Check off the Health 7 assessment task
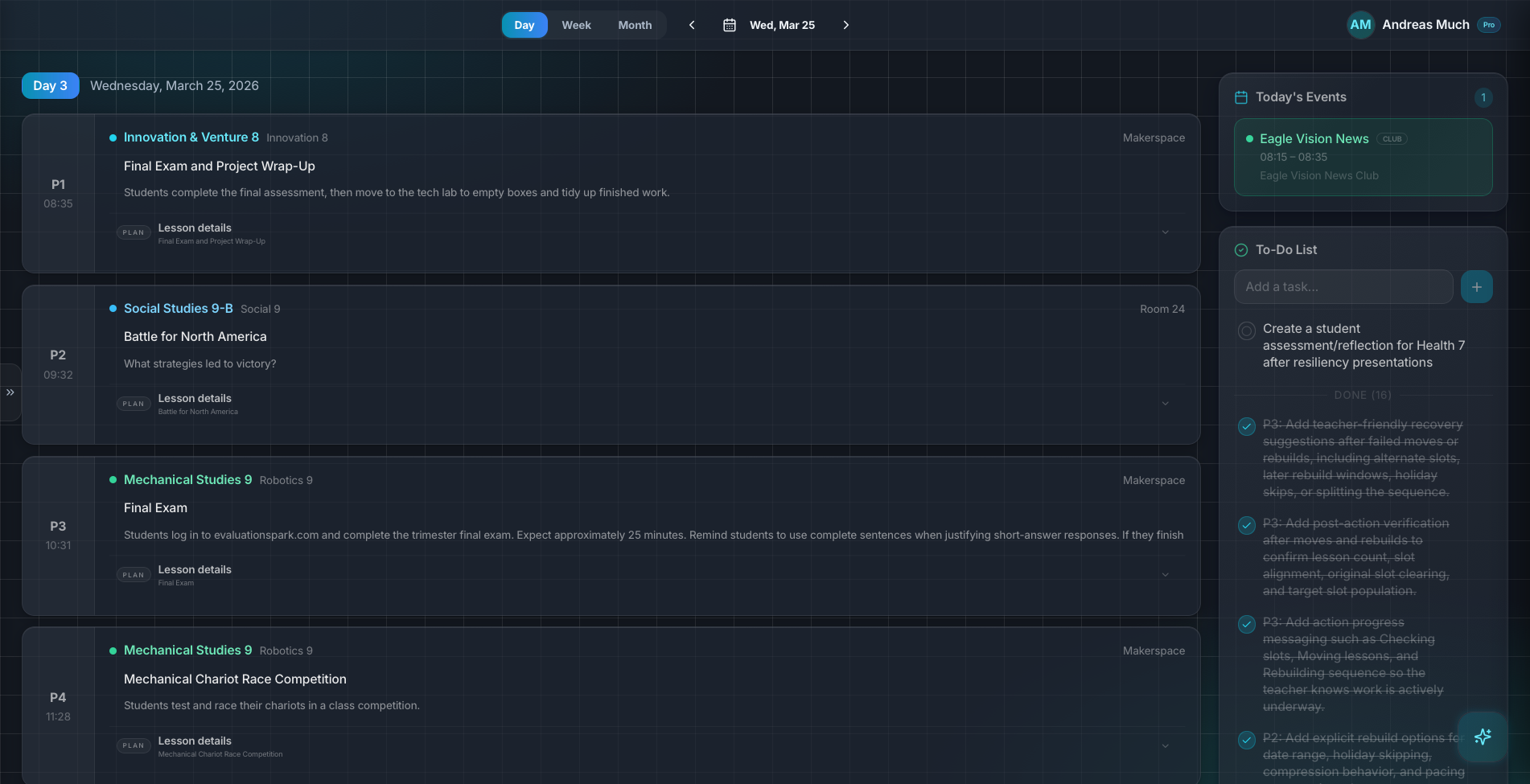The image size is (1530, 784). pyautogui.click(x=1247, y=330)
